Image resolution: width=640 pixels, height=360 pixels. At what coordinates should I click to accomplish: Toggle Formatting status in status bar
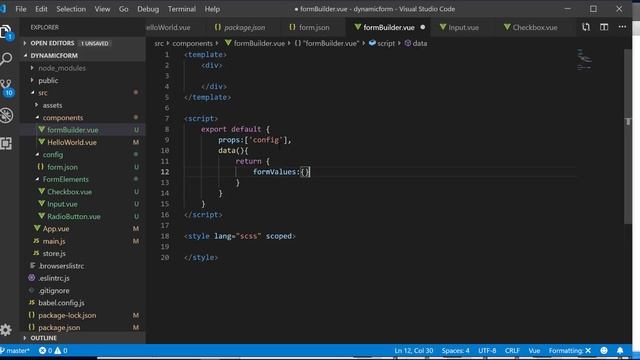(570, 351)
